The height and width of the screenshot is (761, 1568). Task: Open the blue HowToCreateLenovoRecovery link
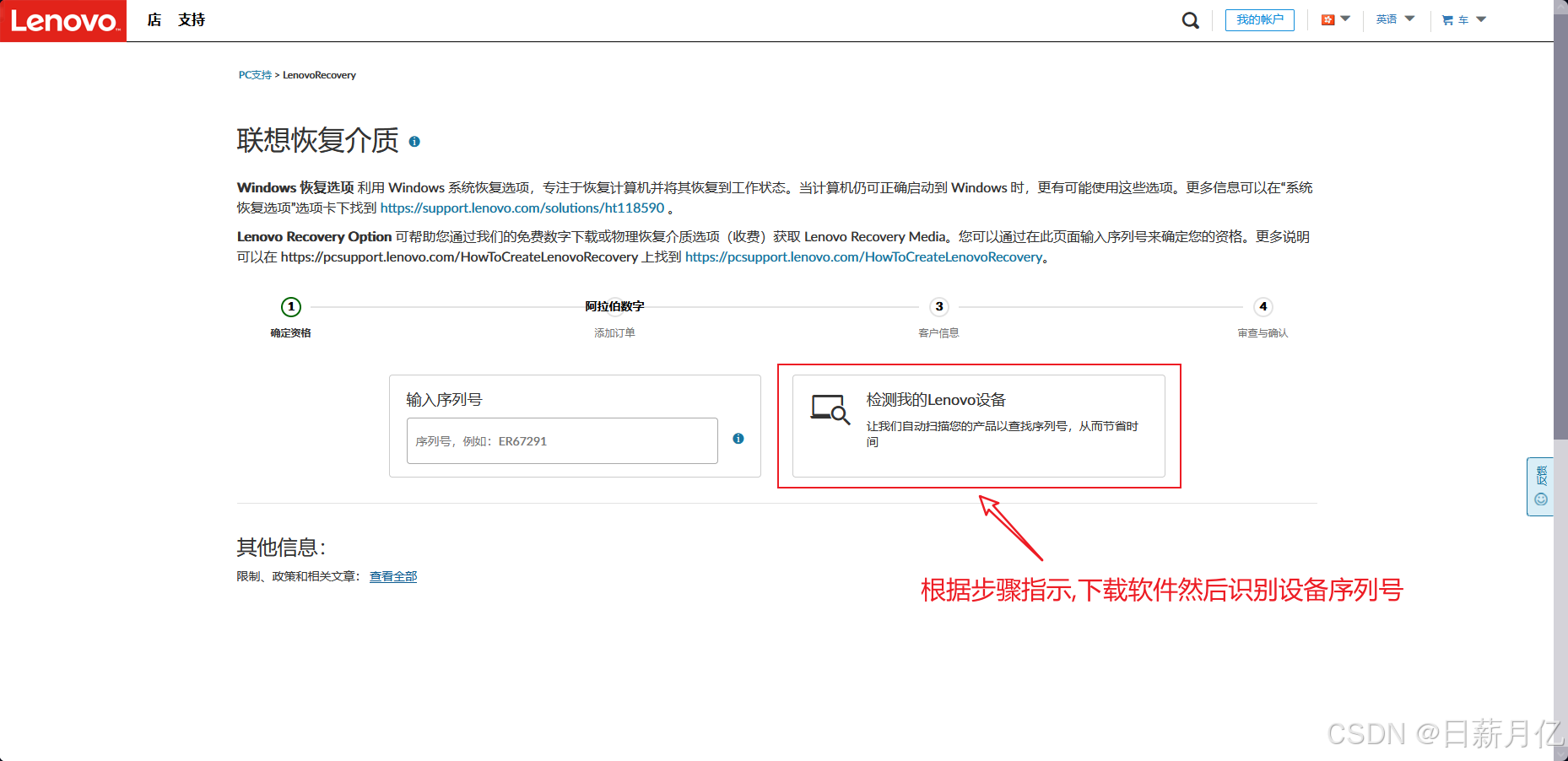pyautogui.click(x=864, y=257)
